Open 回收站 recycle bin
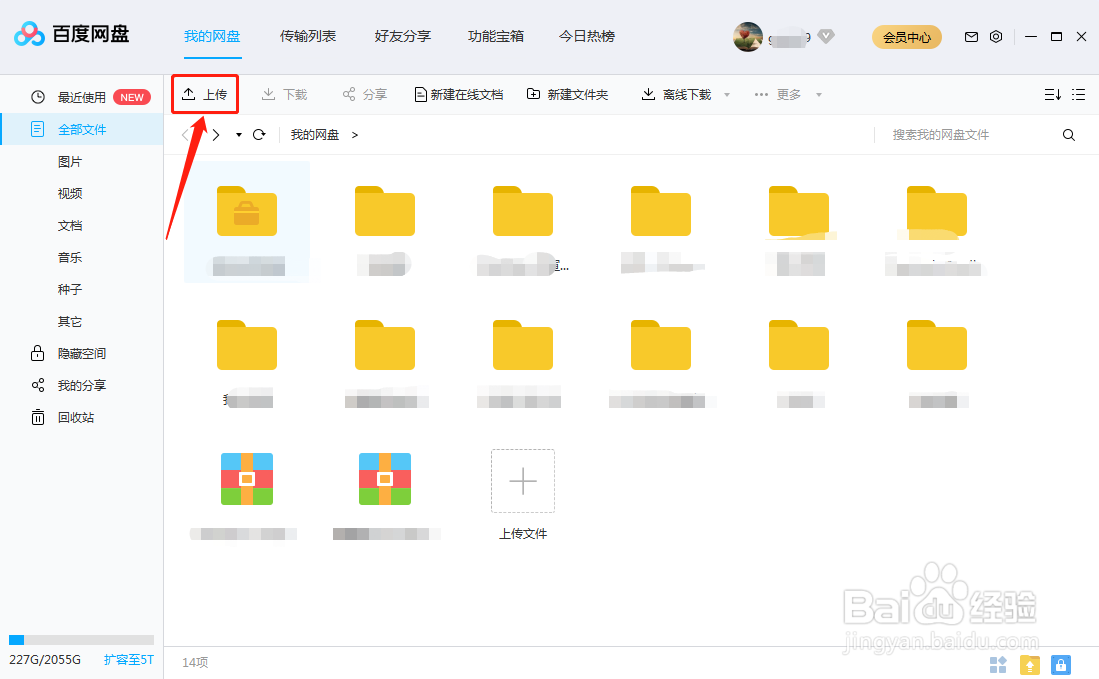 (x=76, y=418)
